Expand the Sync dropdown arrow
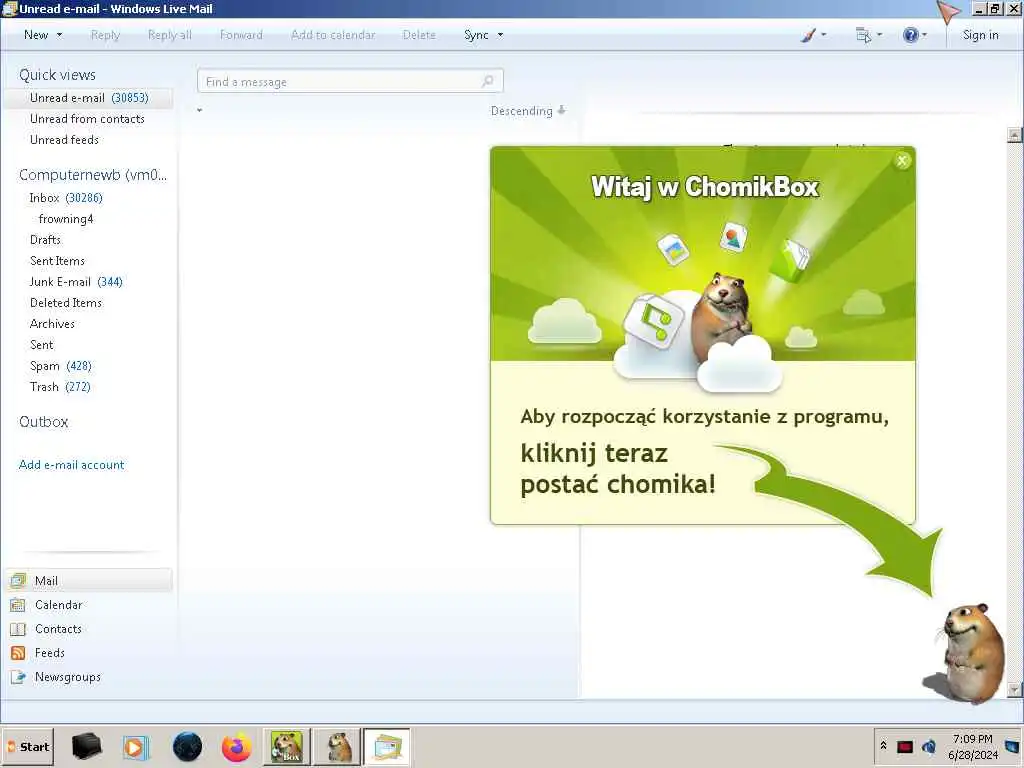 (x=500, y=35)
